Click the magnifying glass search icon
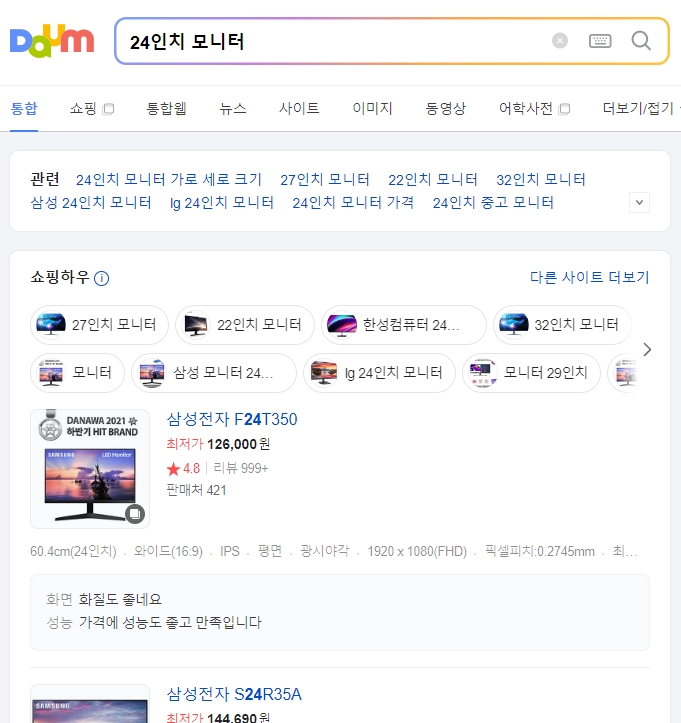Image resolution: width=681 pixels, height=723 pixels. [641, 41]
